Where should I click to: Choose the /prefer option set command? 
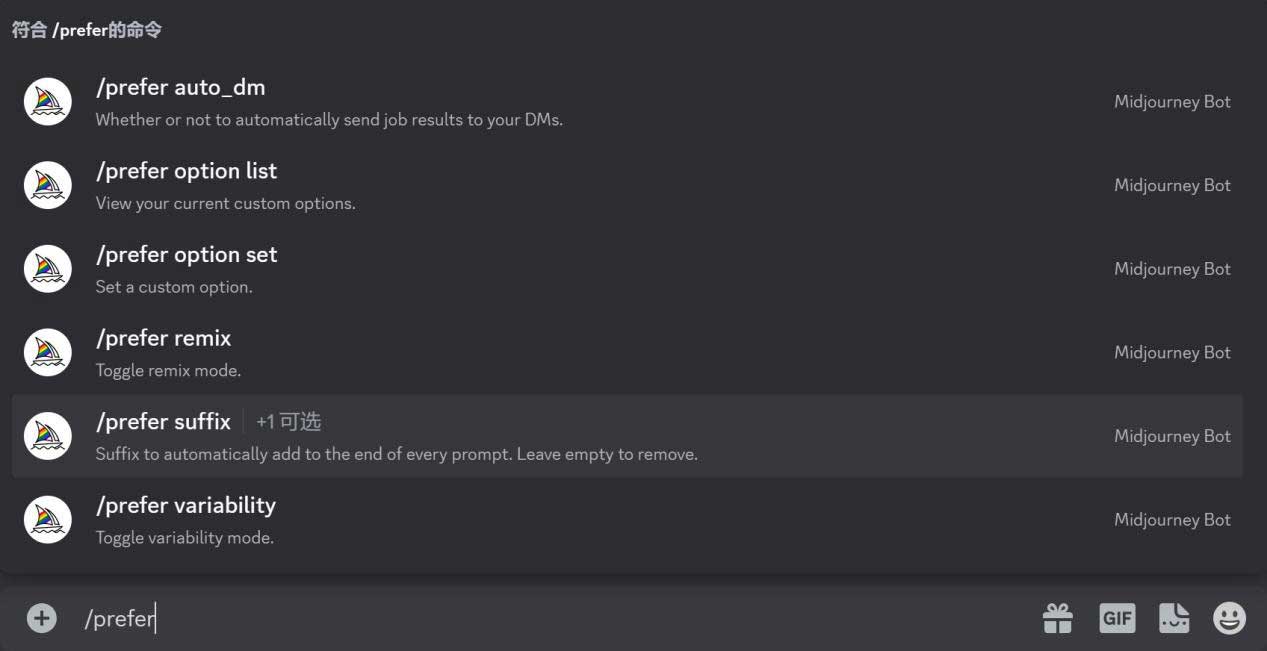click(x=187, y=255)
